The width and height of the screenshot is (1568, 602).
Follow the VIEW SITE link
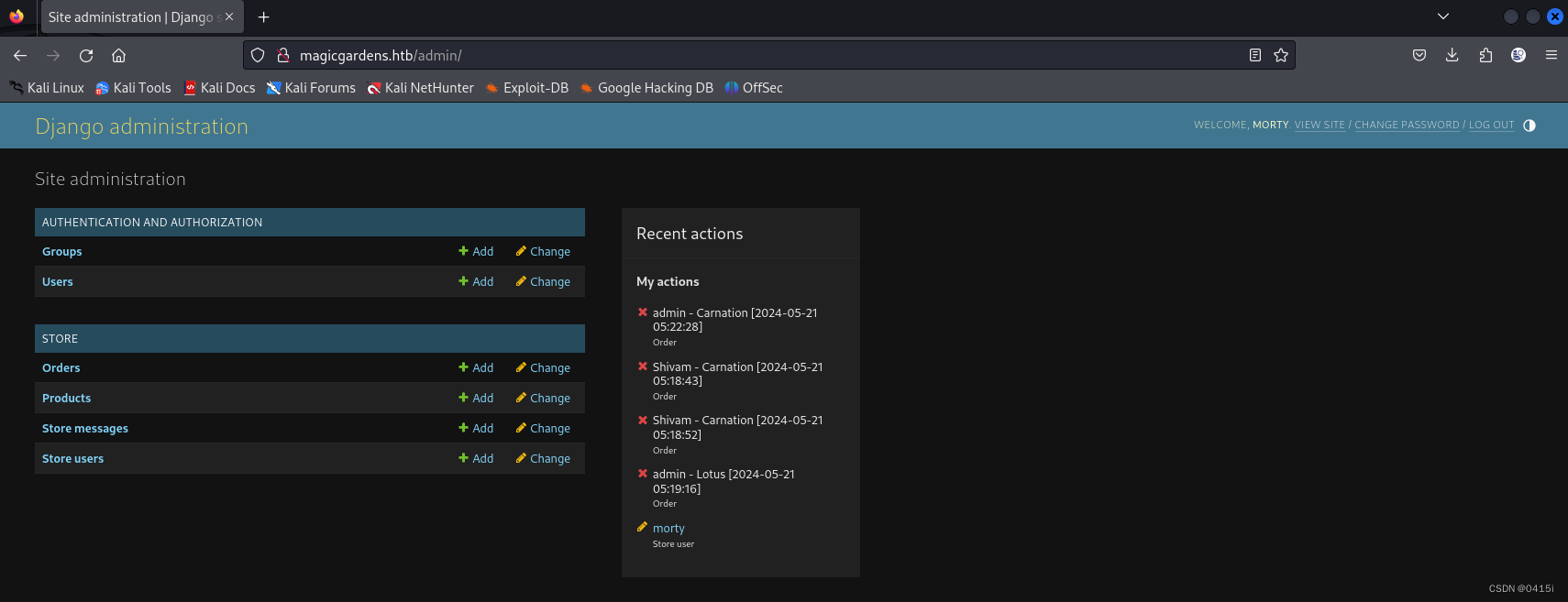1320,126
